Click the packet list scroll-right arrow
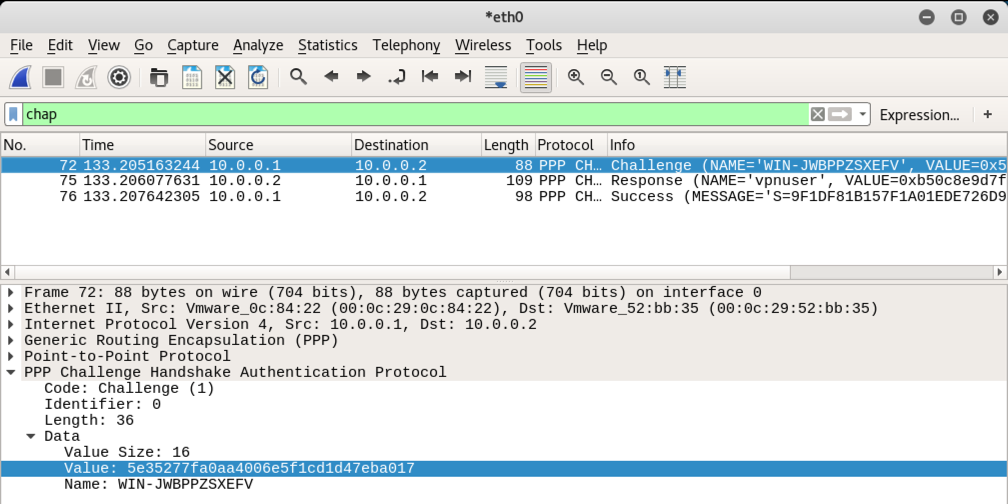The height and width of the screenshot is (504, 1008). (1000, 272)
